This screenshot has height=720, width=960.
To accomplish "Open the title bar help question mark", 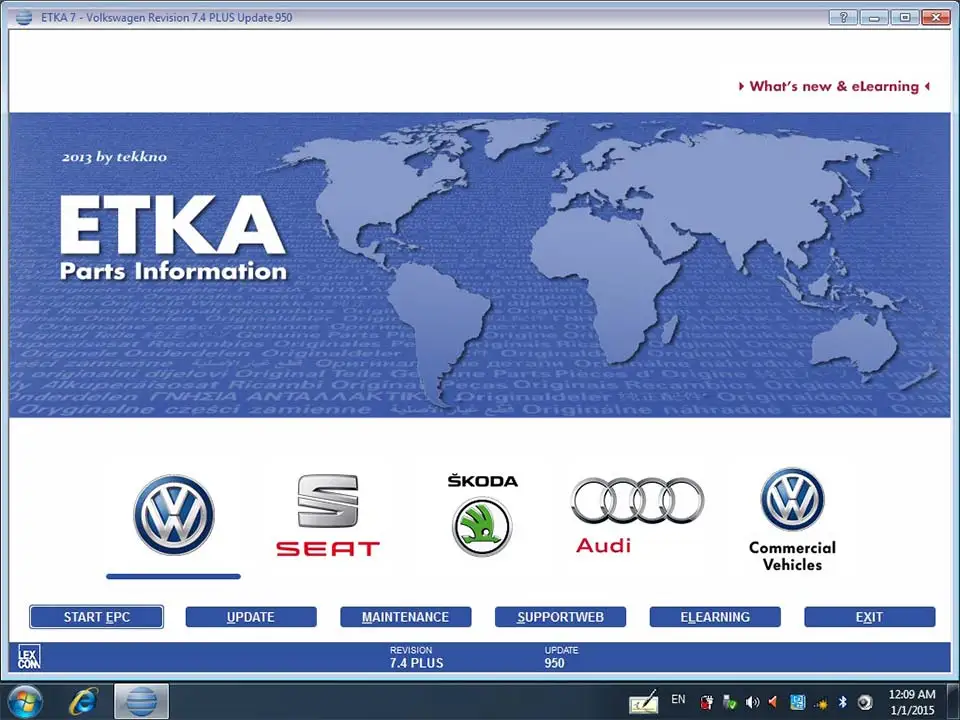I will [843, 17].
